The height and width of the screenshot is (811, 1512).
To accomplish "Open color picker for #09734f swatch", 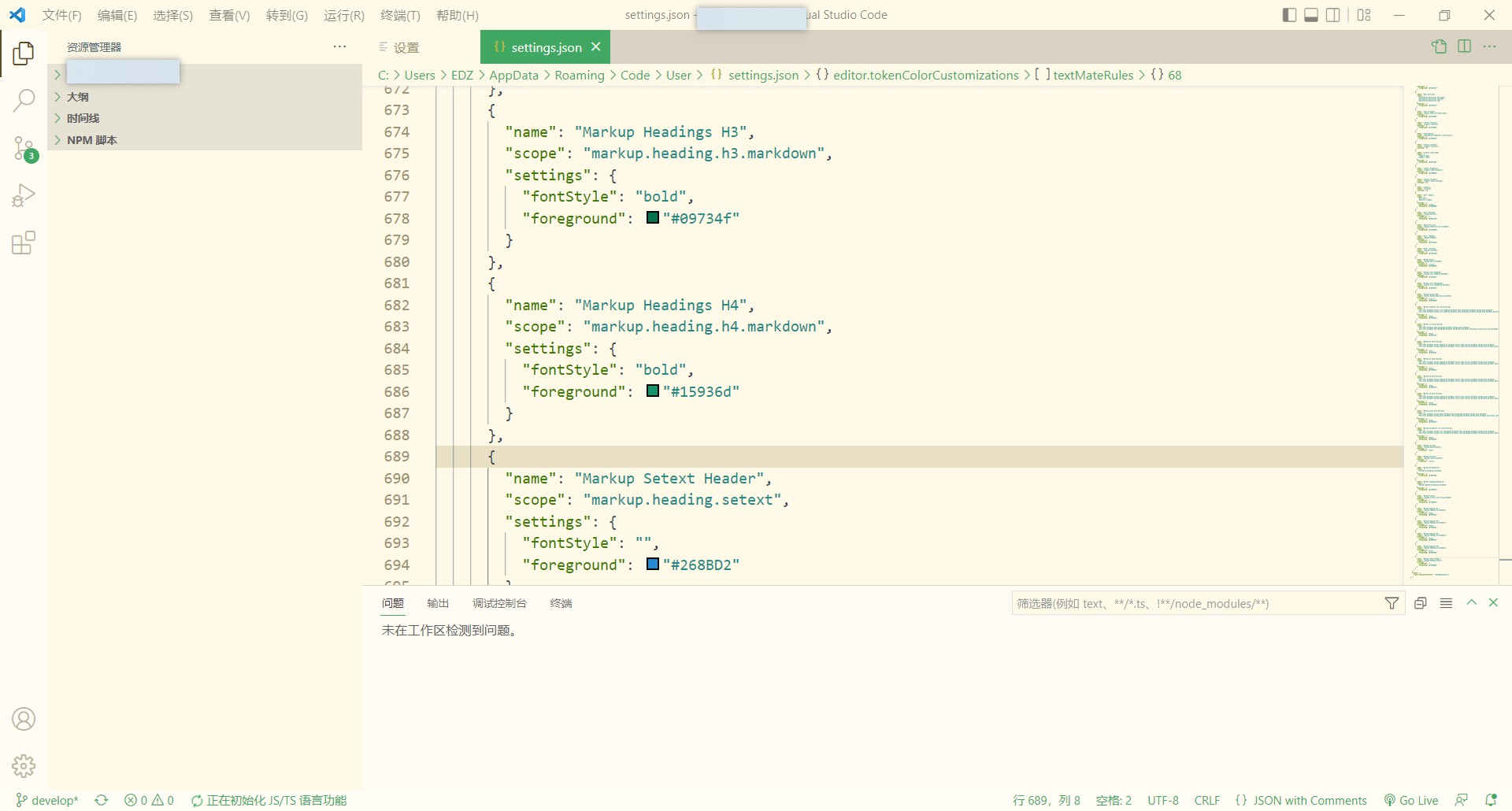I will [x=653, y=217].
